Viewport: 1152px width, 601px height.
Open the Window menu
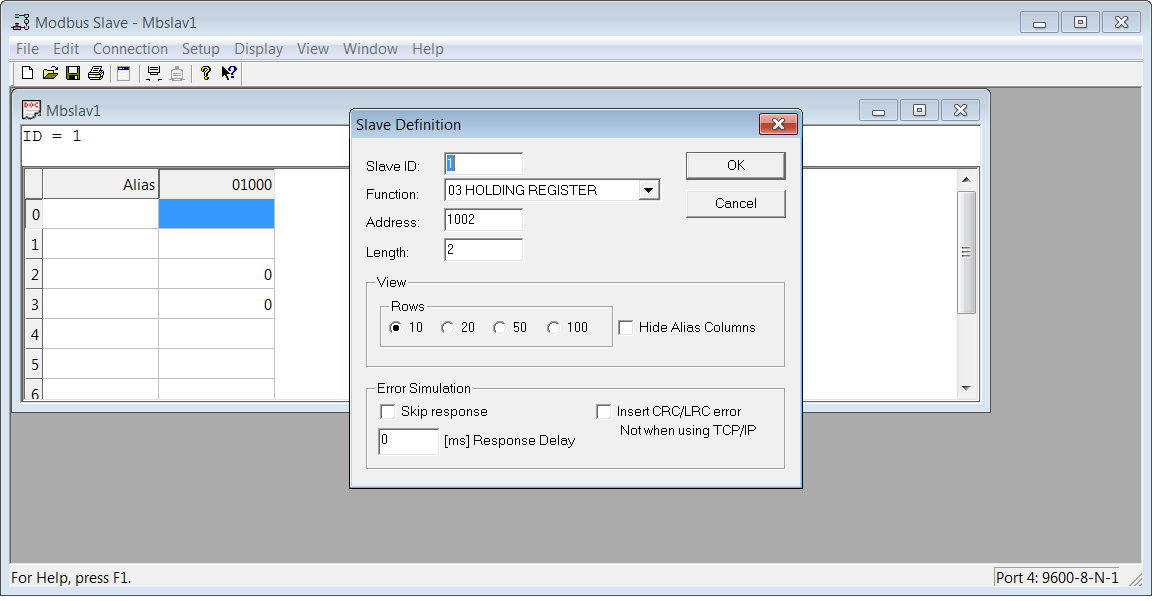pyautogui.click(x=370, y=48)
